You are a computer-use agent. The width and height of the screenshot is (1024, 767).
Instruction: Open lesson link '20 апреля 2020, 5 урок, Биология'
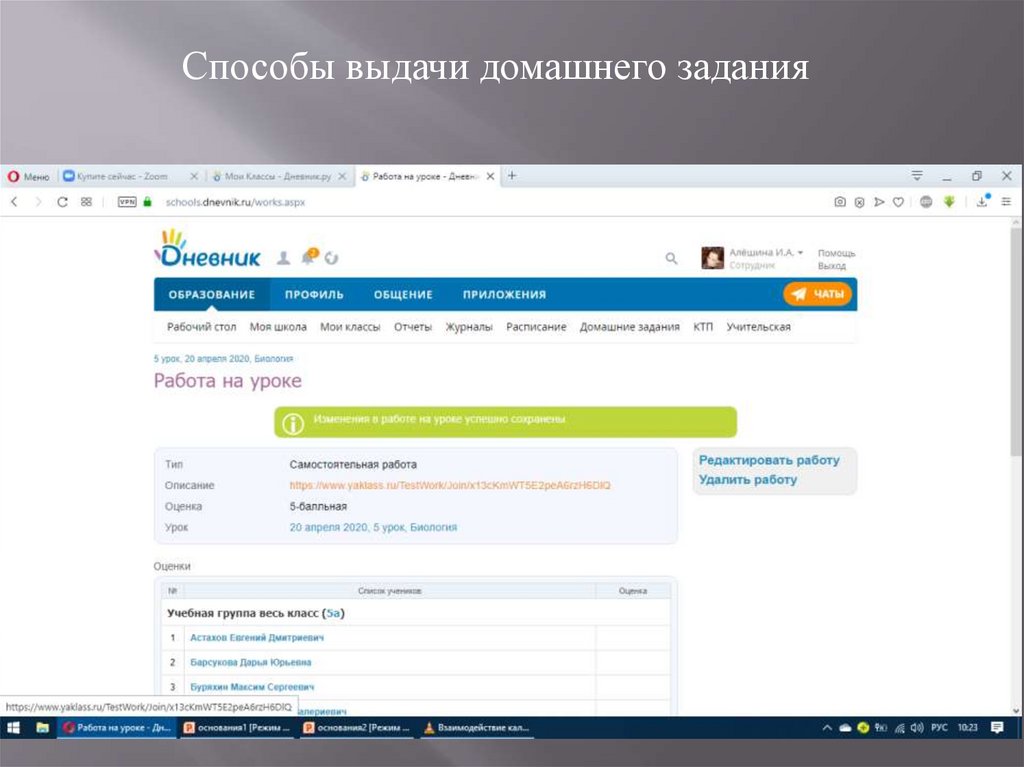coord(373,527)
